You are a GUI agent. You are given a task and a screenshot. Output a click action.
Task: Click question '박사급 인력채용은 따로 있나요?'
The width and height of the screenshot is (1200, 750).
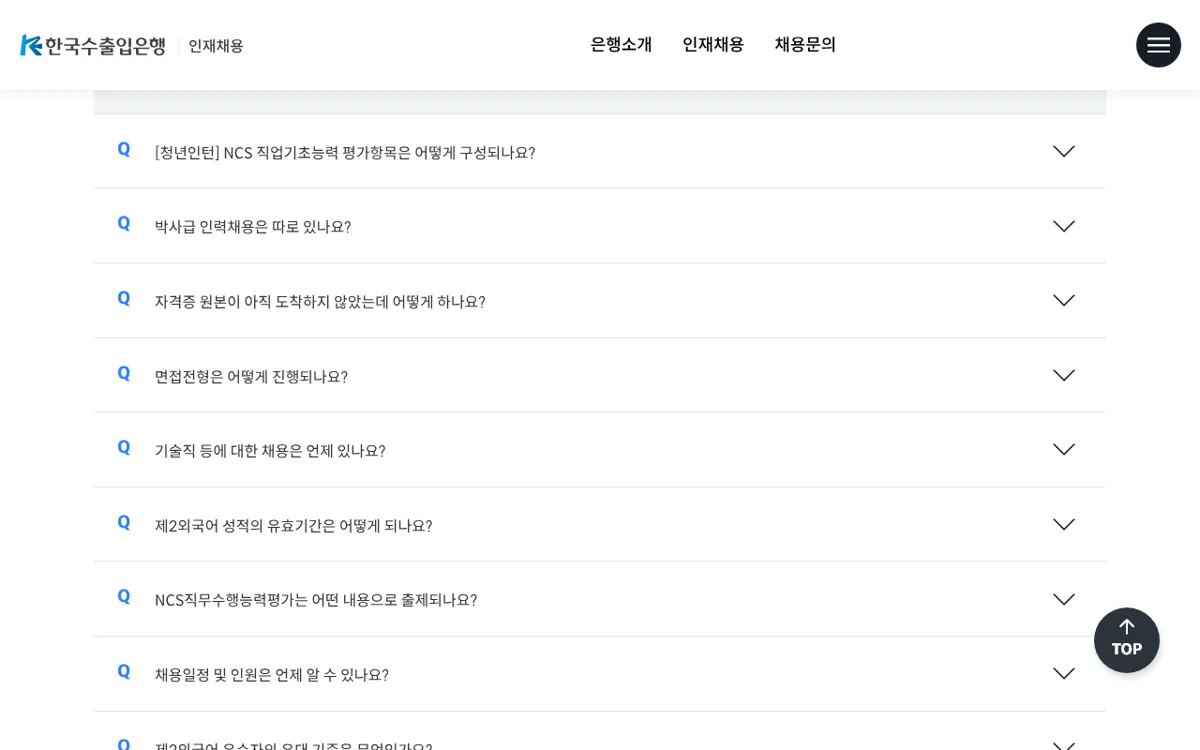coord(253,227)
